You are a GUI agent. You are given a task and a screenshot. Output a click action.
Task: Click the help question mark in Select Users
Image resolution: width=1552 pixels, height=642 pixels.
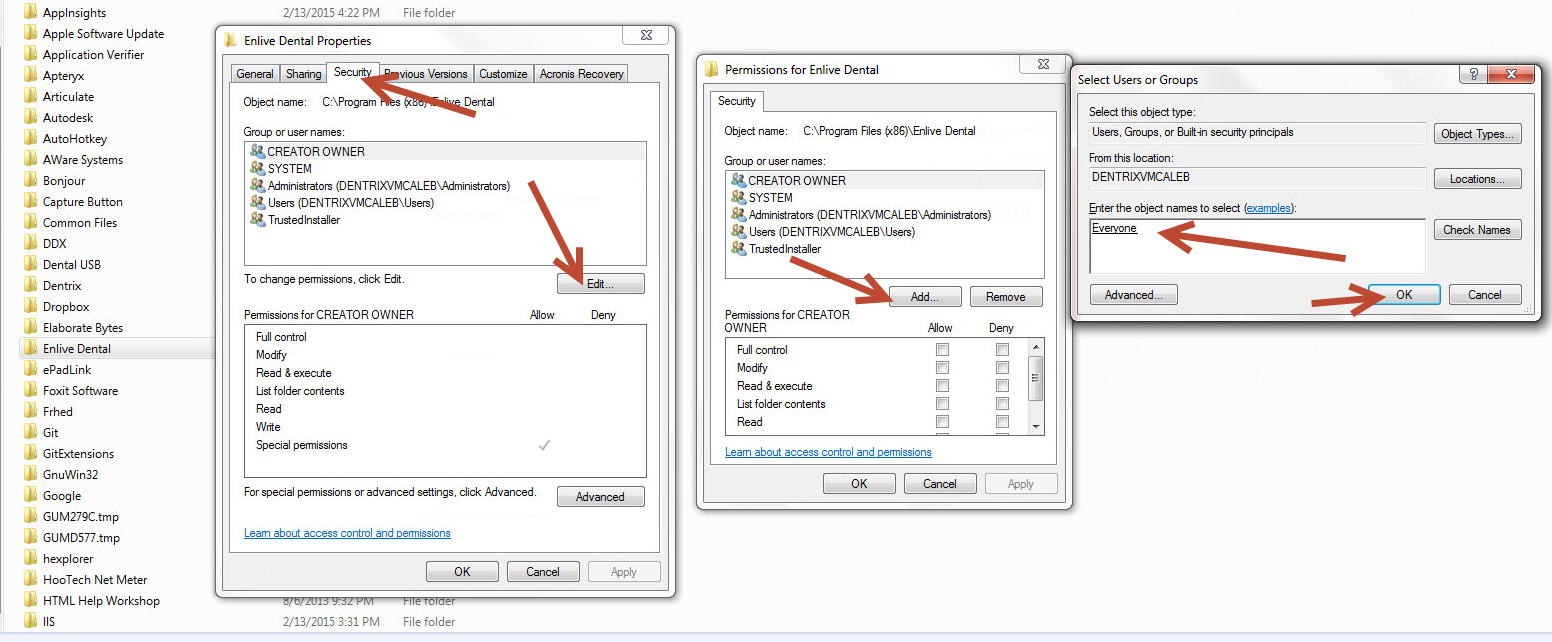click(x=1472, y=74)
